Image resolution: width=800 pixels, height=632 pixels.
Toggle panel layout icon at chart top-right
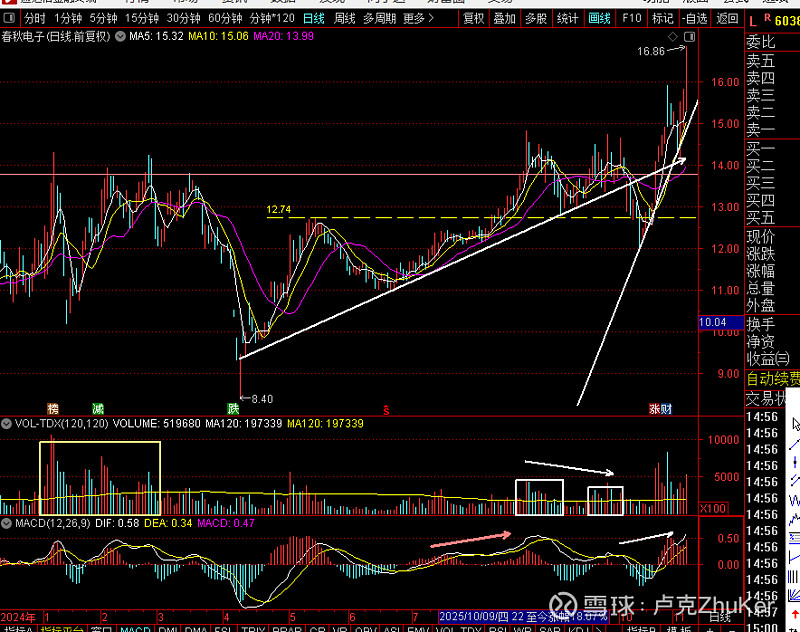(689, 36)
